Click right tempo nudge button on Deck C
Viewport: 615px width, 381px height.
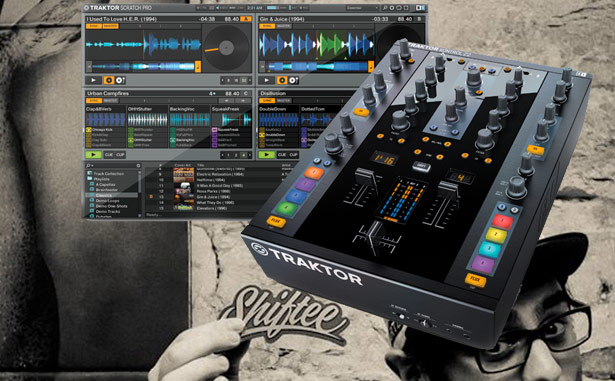coord(243,101)
